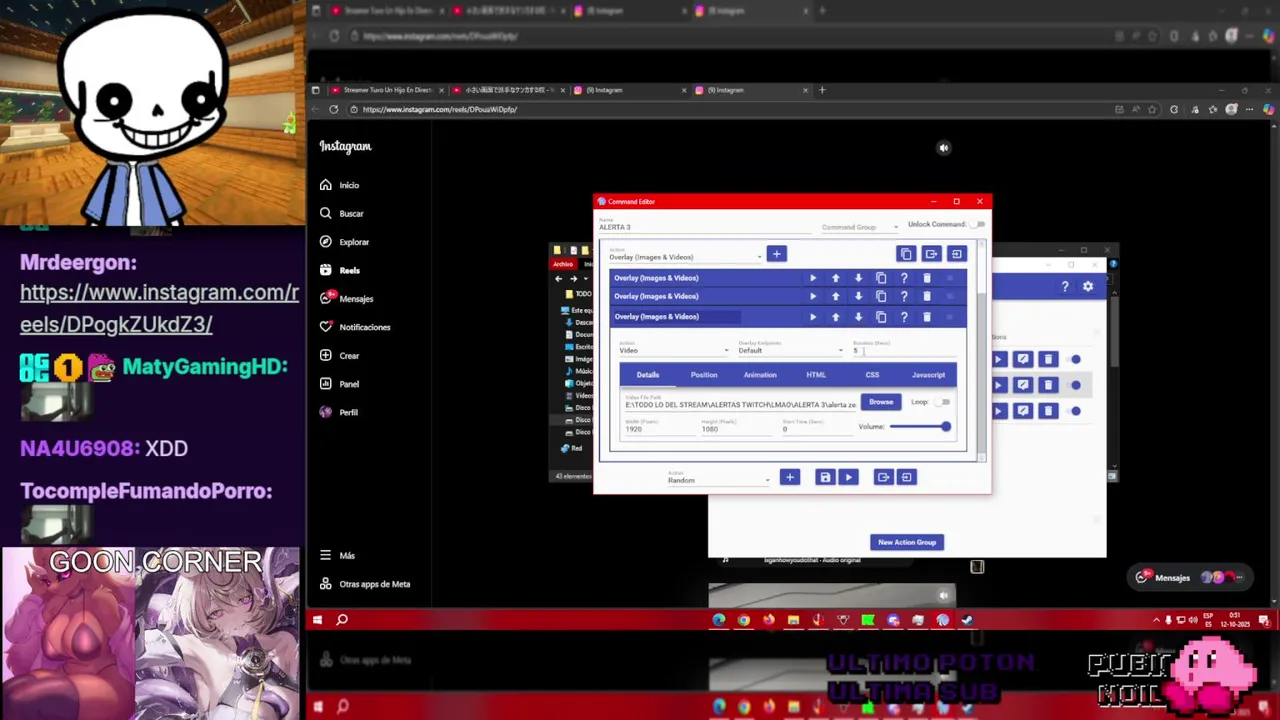Viewport: 1280px width, 720px height.
Task: Open the Command Group dropdown
Action: click(860, 227)
